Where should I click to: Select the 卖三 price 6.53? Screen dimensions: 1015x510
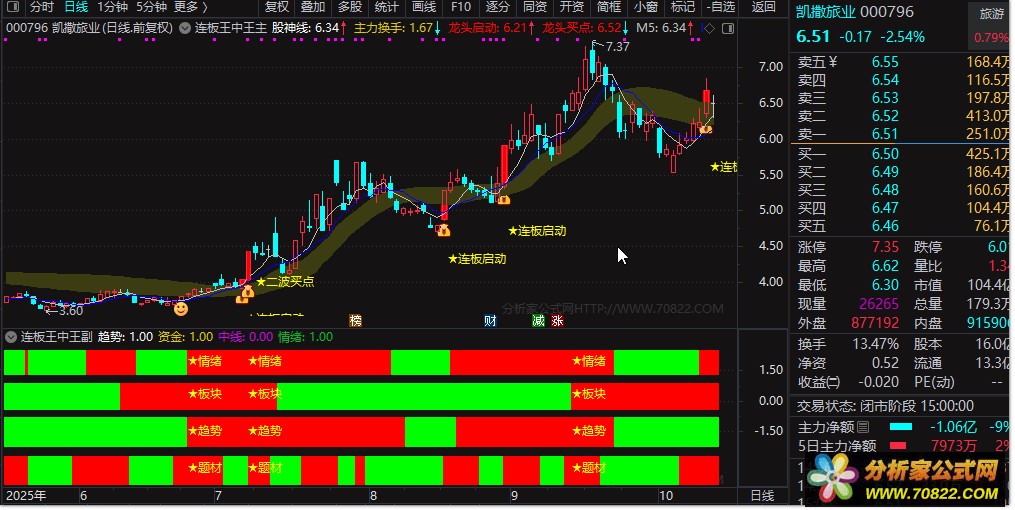pyautogui.click(x=885, y=98)
